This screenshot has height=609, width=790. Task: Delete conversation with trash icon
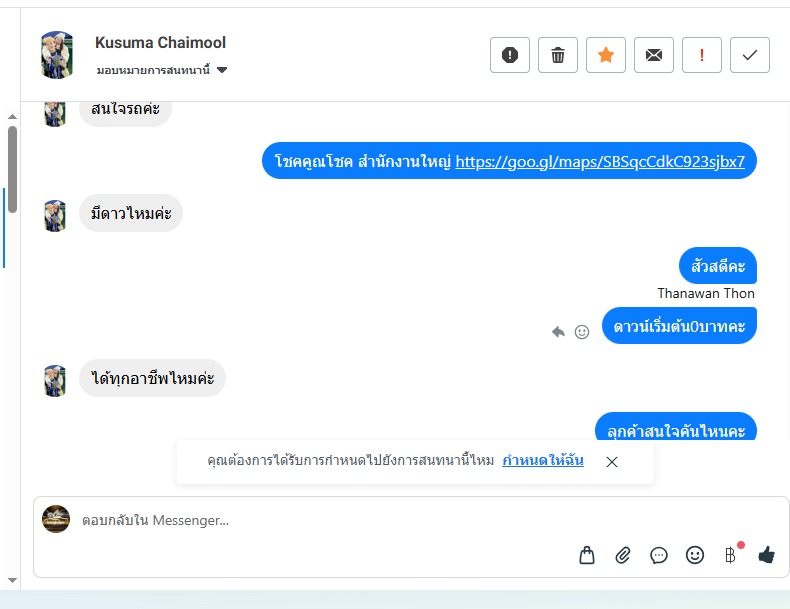pyautogui.click(x=558, y=55)
